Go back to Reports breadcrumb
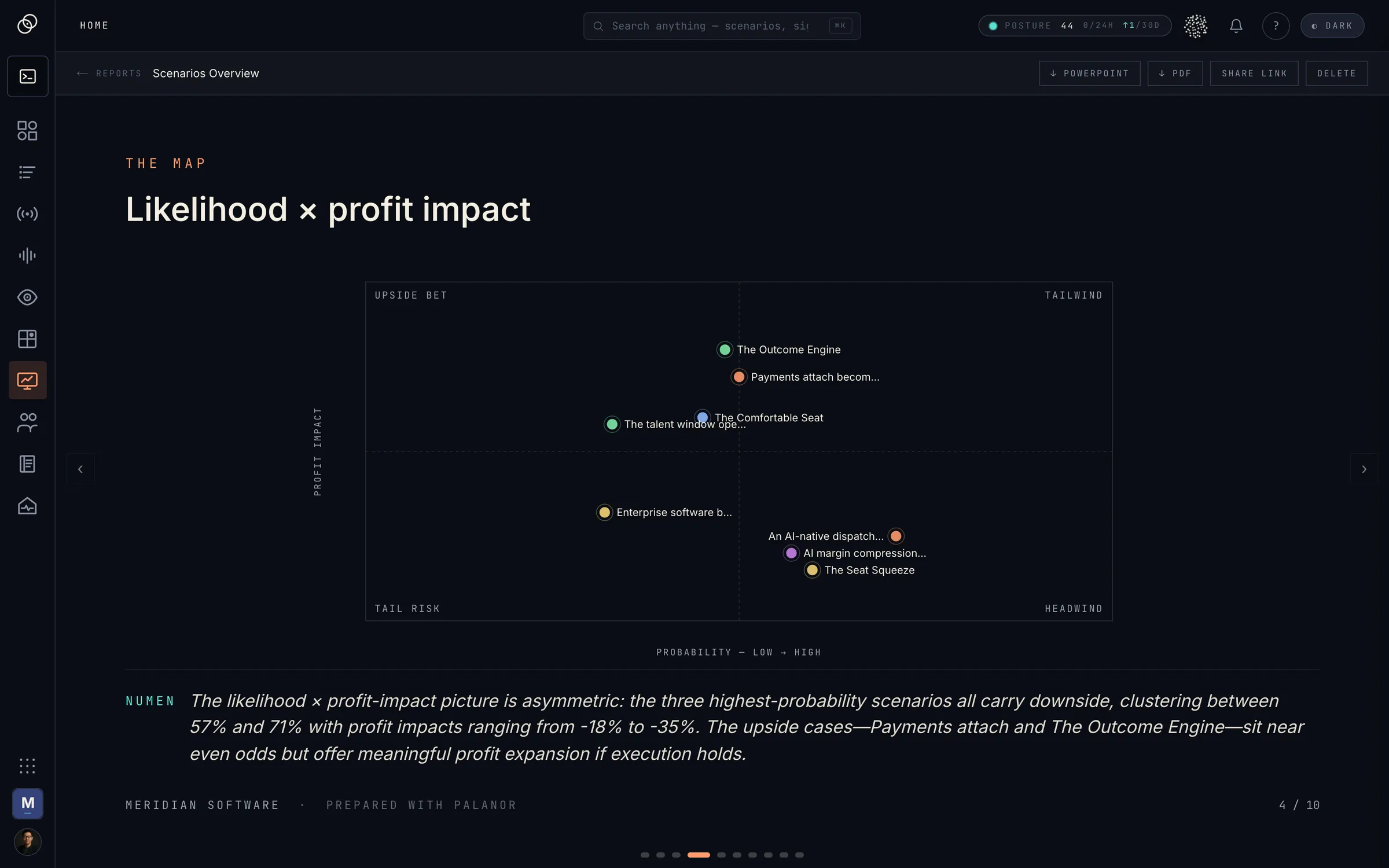The width and height of the screenshot is (1389, 868). (109, 73)
